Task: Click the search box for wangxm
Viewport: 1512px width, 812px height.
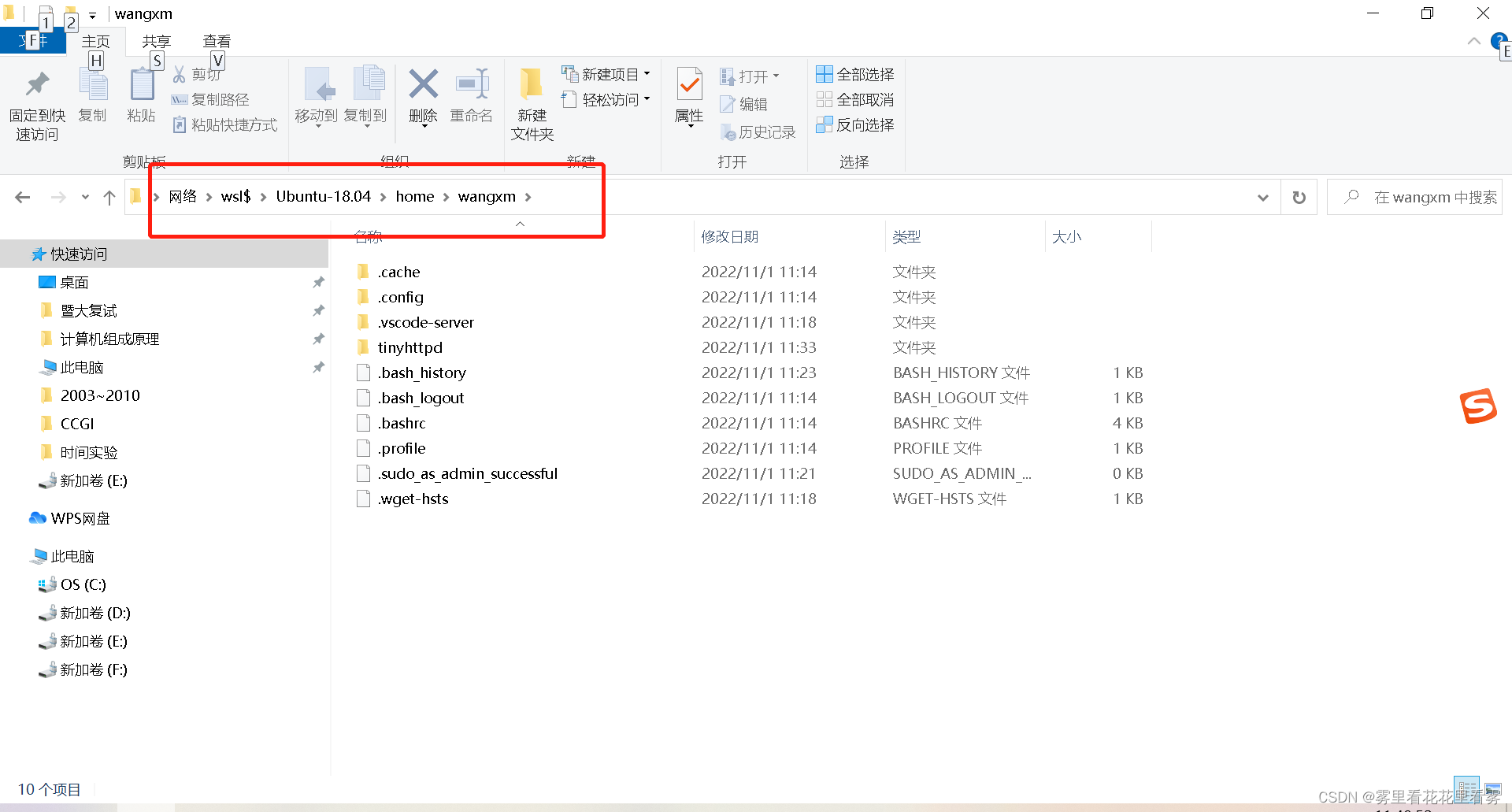Action: [x=1415, y=197]
